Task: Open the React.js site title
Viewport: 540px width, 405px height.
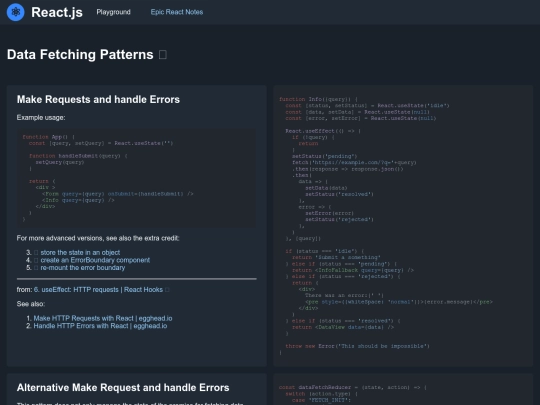Action: [57, 12]
